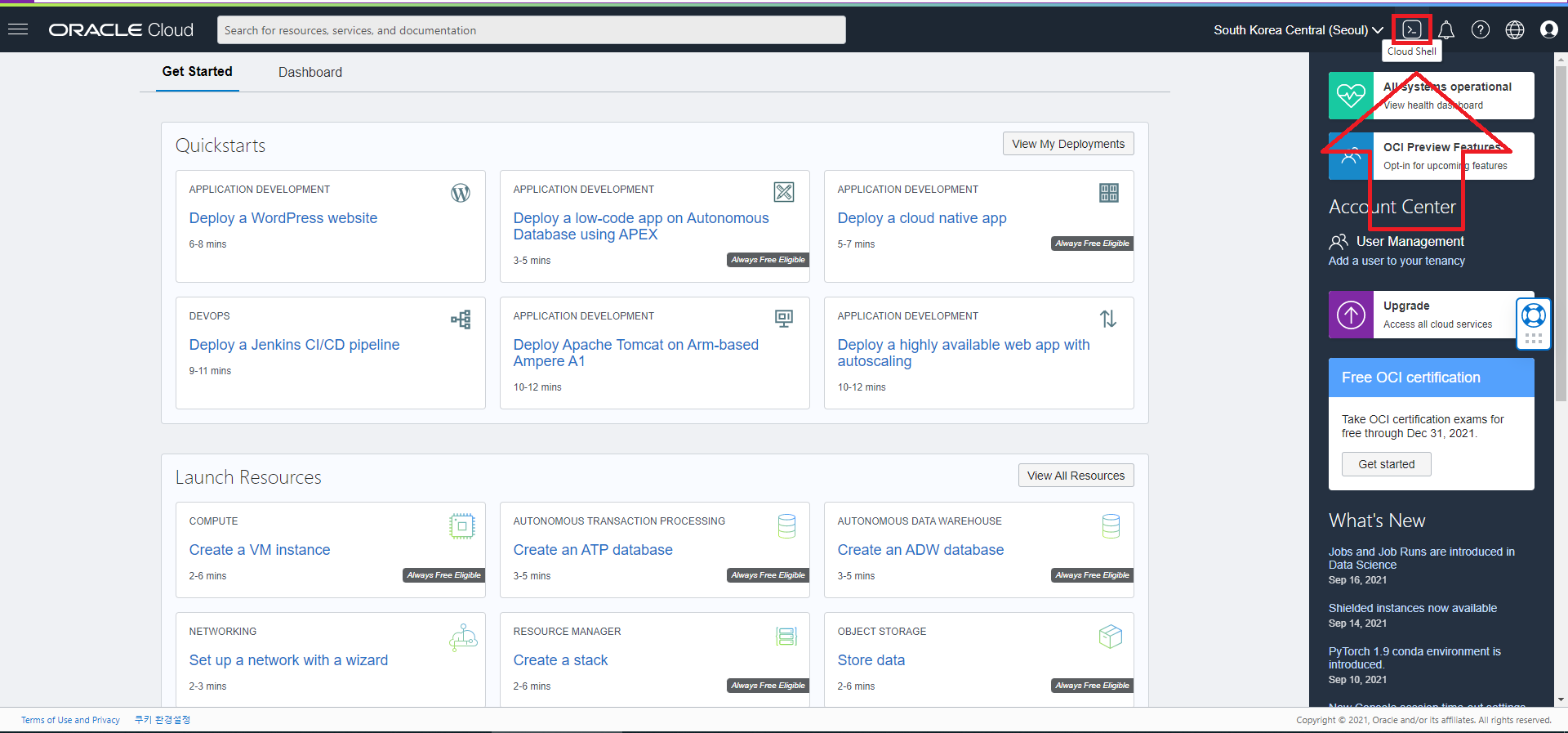Click the Korean cookie preferences link
Image resolution: width=1568 pixels, height=733 pixels.
(x=163, y=720)
